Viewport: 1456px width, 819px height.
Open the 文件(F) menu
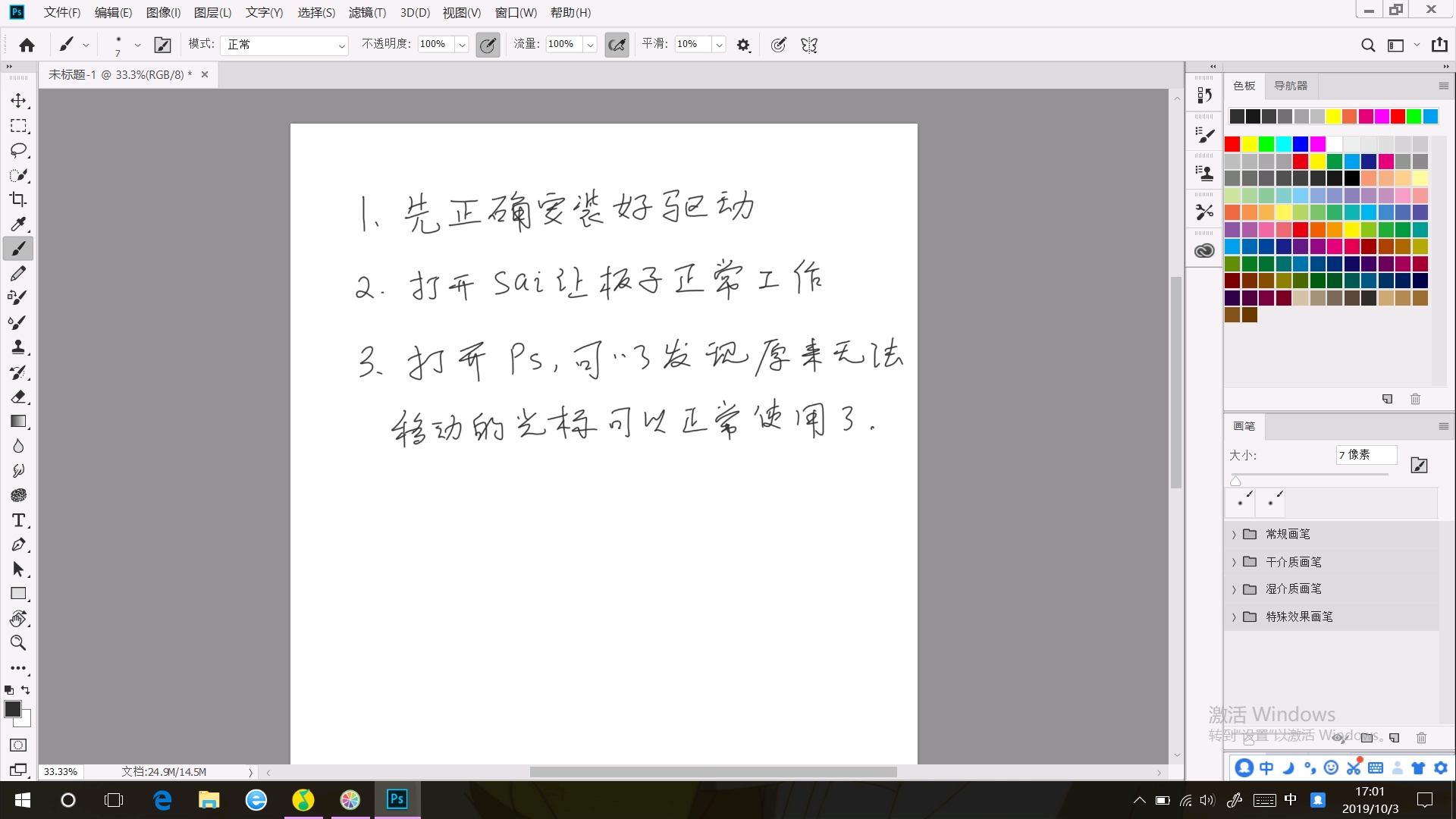62,13
